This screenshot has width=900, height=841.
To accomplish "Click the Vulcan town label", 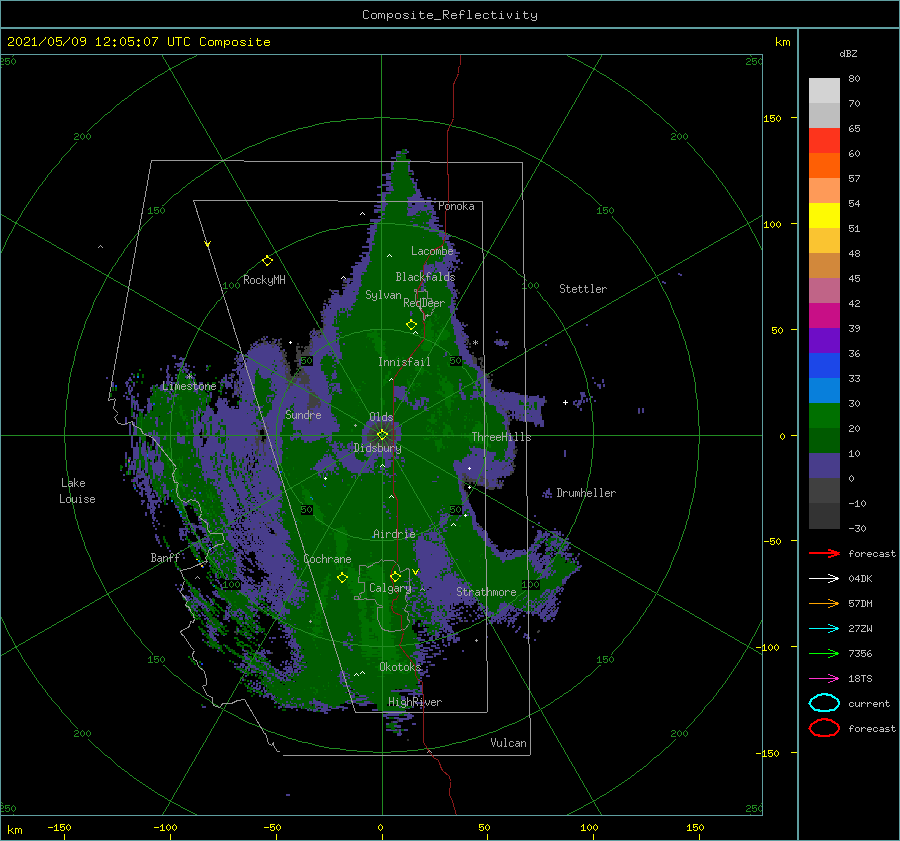I will (x=508, y=743).
